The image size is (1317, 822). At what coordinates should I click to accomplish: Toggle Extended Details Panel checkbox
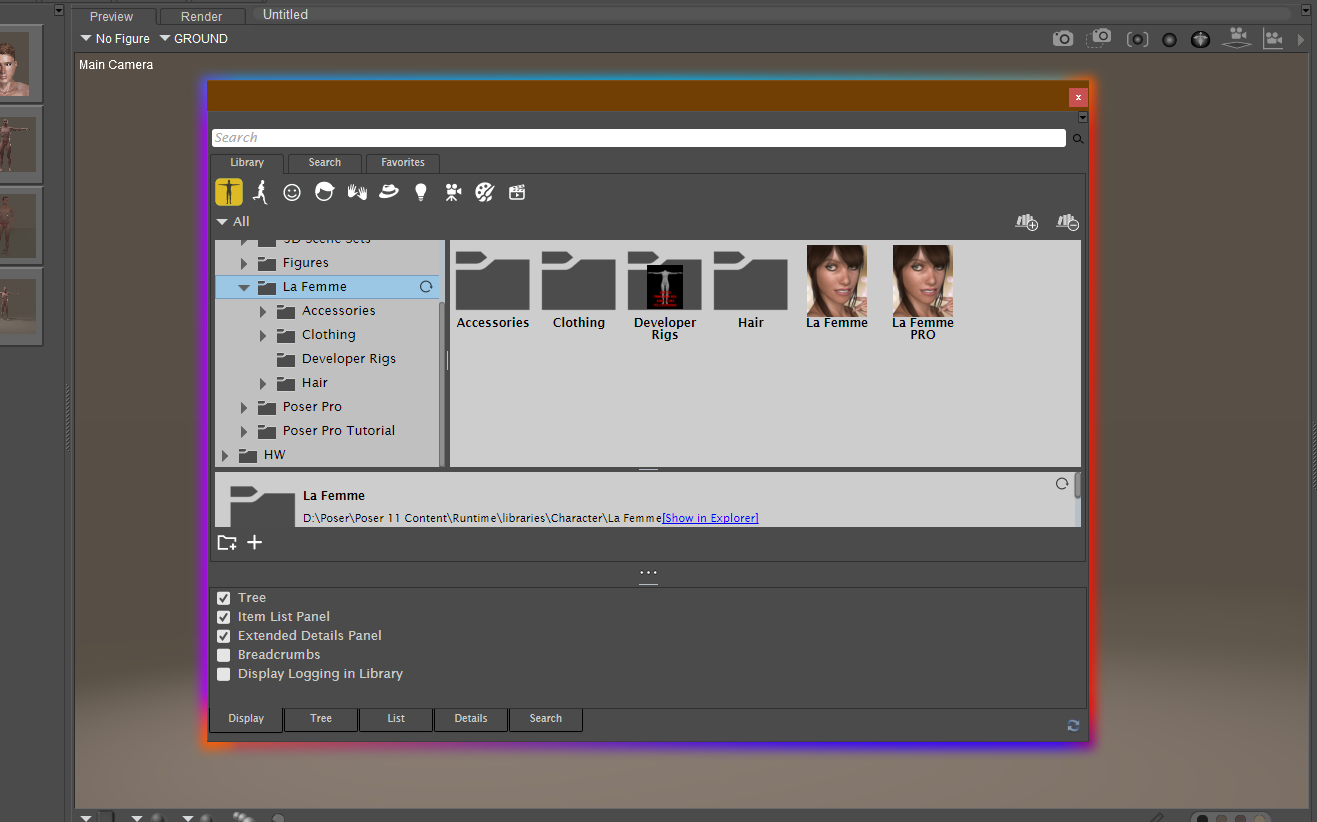[x=224, y=636]
